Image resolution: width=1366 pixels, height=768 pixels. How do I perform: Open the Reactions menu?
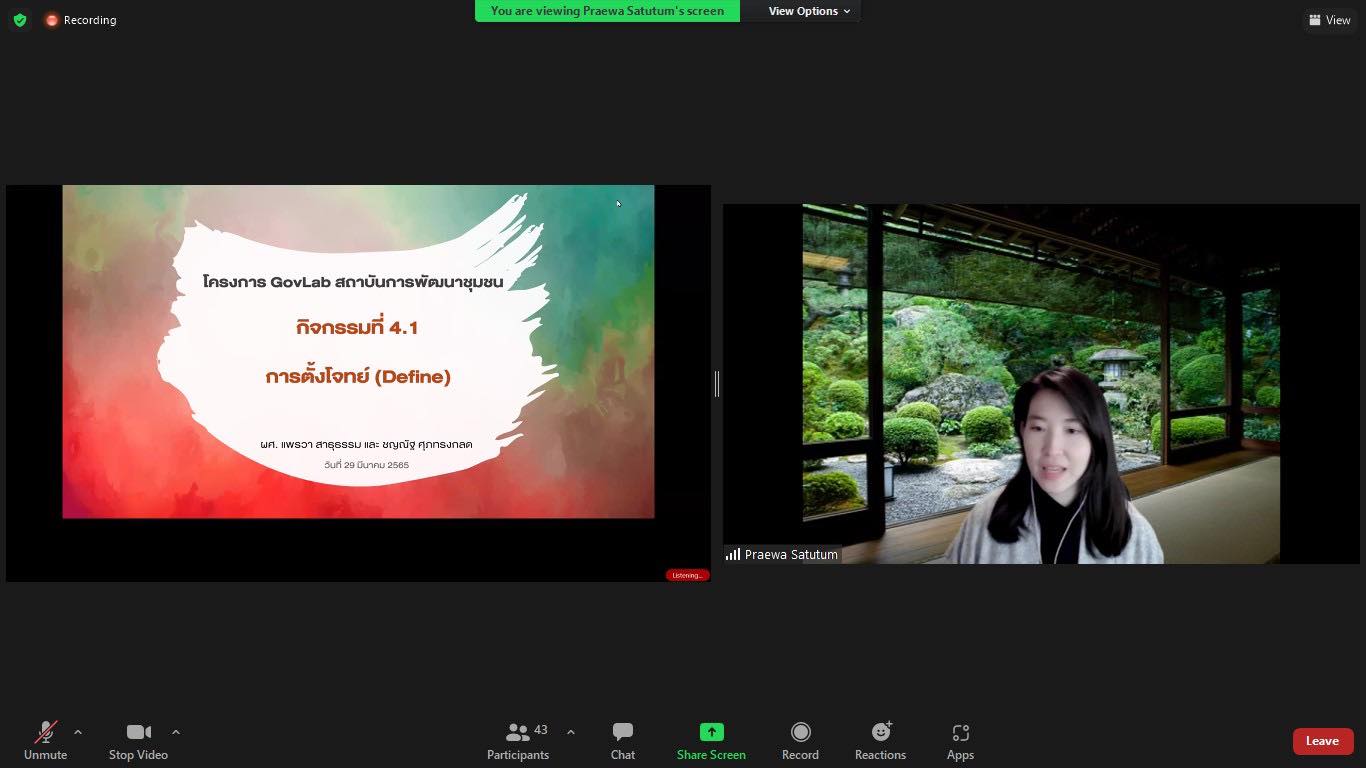pos(880,741)
